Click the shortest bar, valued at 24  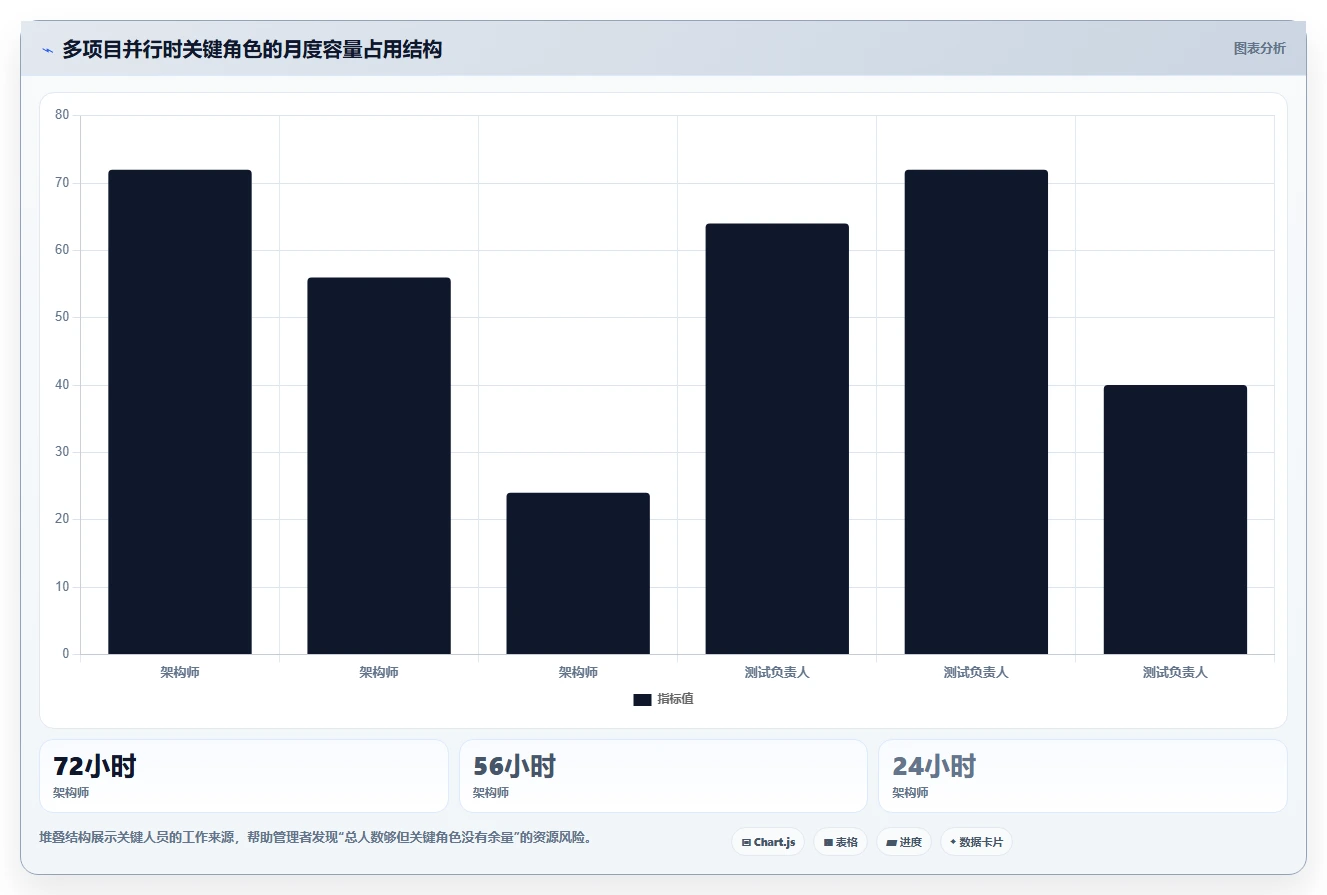(x=578, y=574)
